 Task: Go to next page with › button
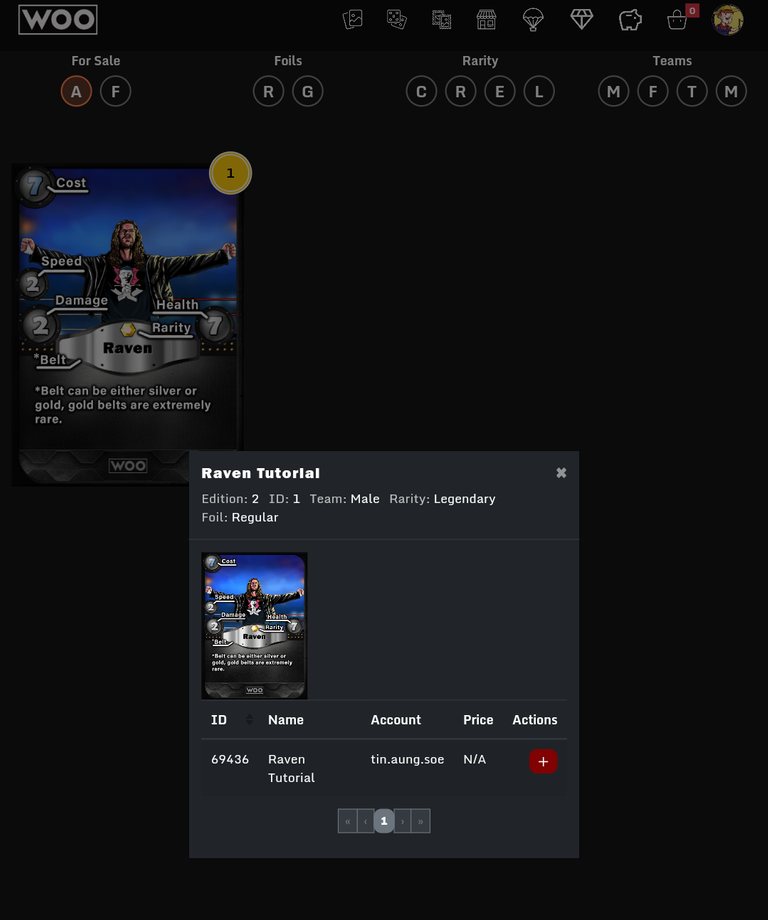point(402,821)
